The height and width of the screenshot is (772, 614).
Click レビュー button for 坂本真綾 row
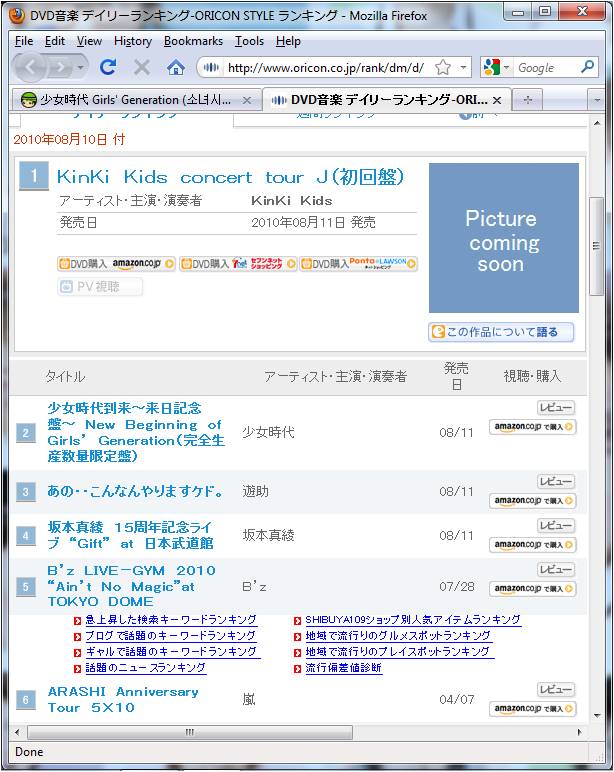click(556, 526)
